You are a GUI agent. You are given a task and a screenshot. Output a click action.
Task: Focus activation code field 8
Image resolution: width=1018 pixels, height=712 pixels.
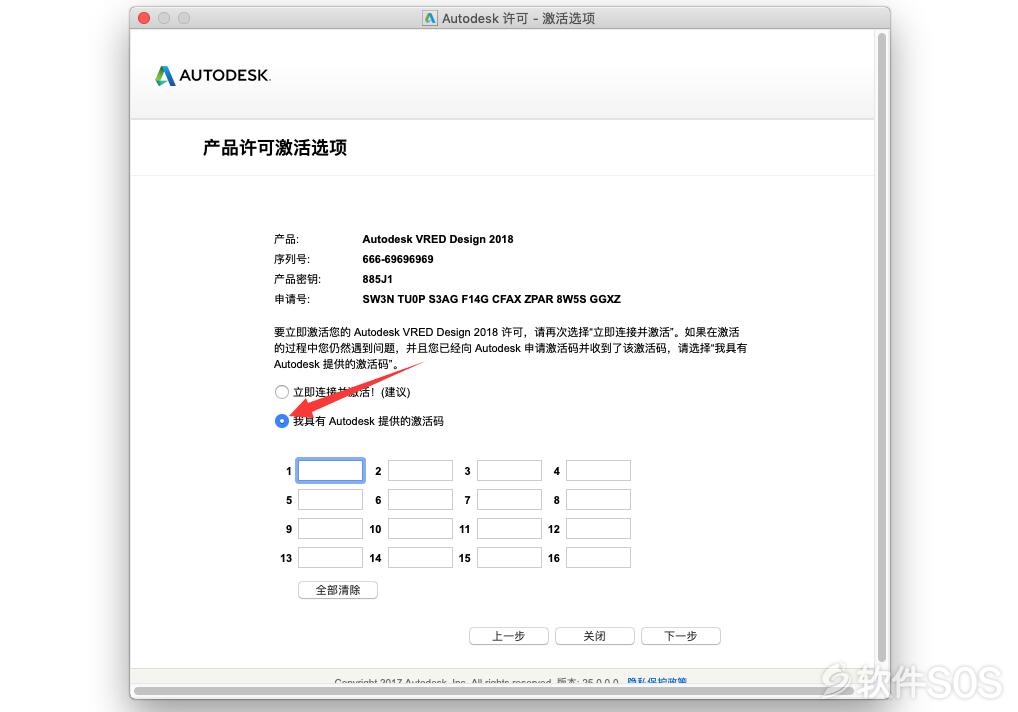[x=598, y=500]
